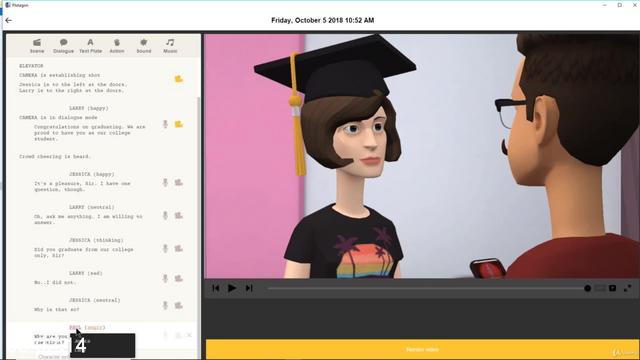The image size is (640, 360).
Task: Click the microphone next to JESSICA (happy) line
Action: click(x=165, y=182)
